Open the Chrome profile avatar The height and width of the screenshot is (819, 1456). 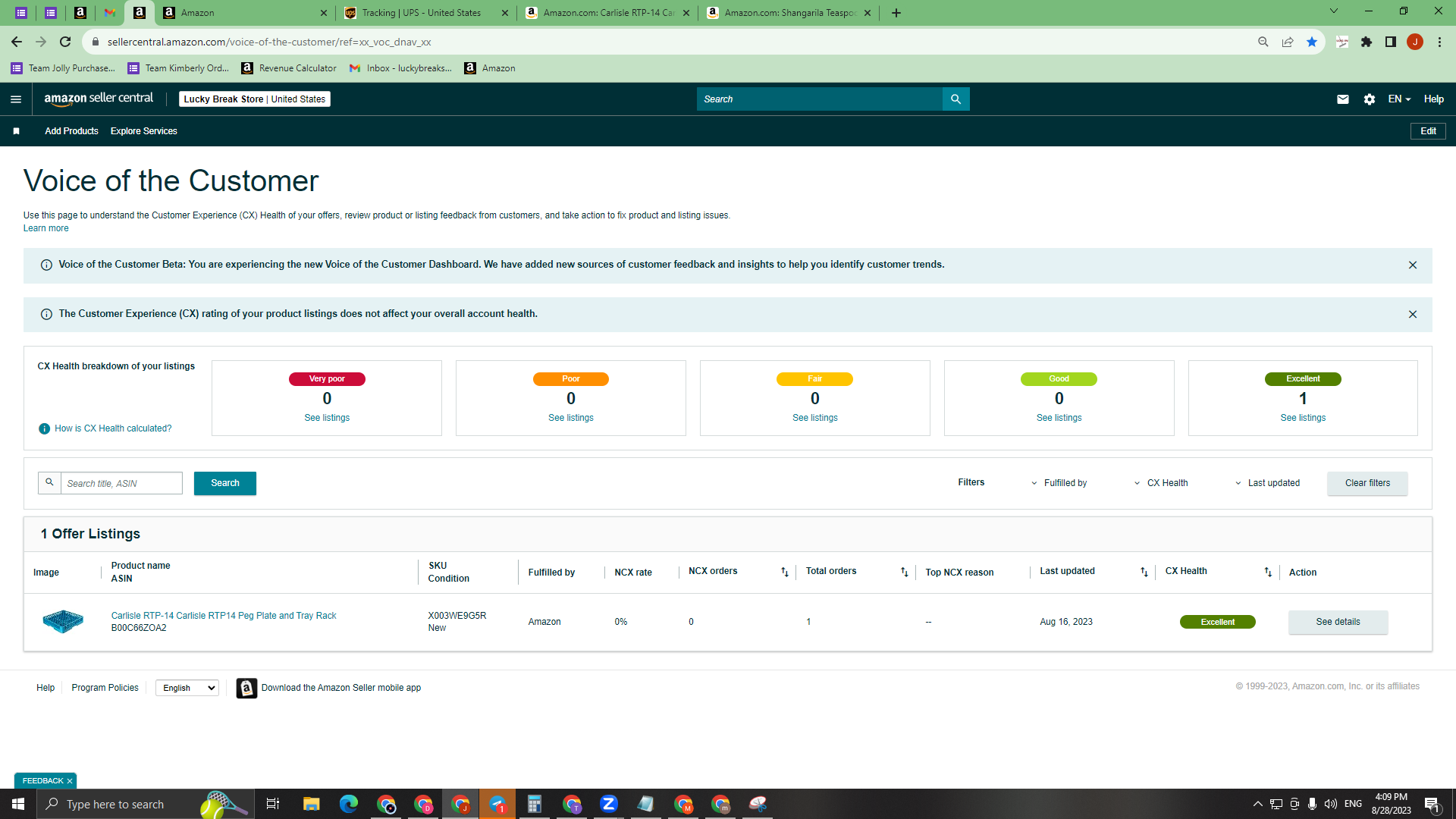point(1414,42)
